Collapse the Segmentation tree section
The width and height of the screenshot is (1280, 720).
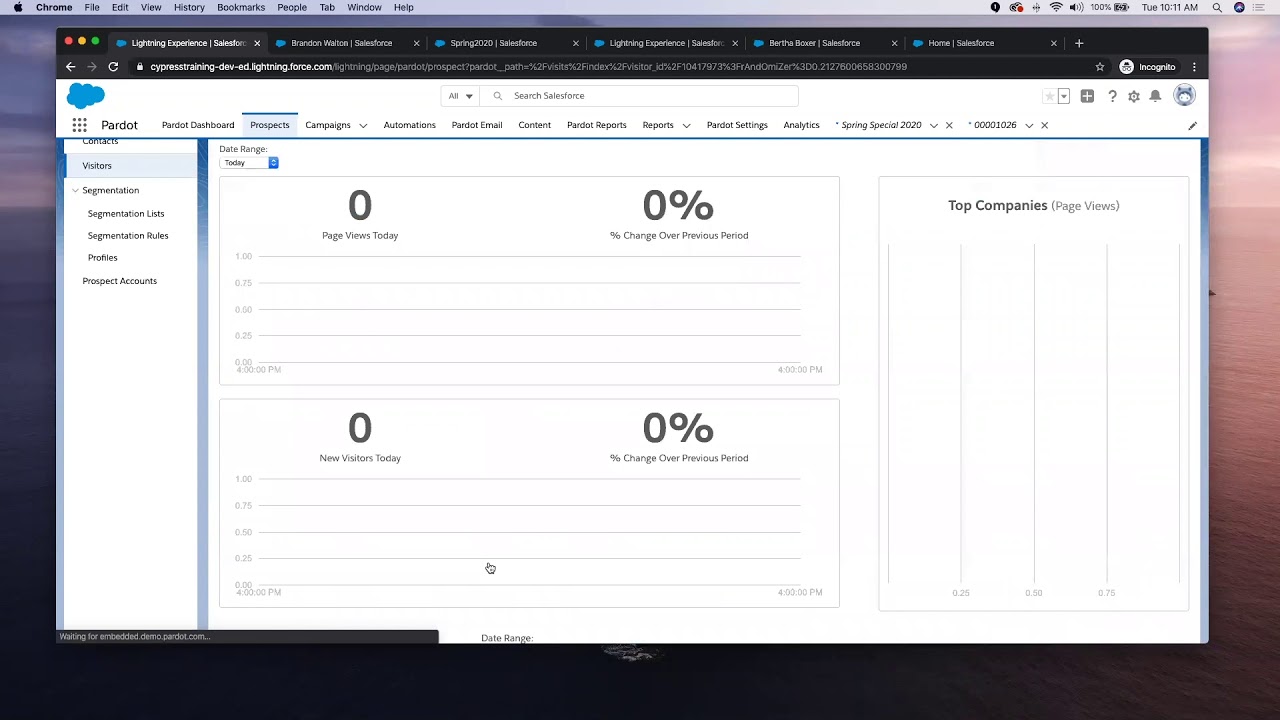(x=75, y=190)
